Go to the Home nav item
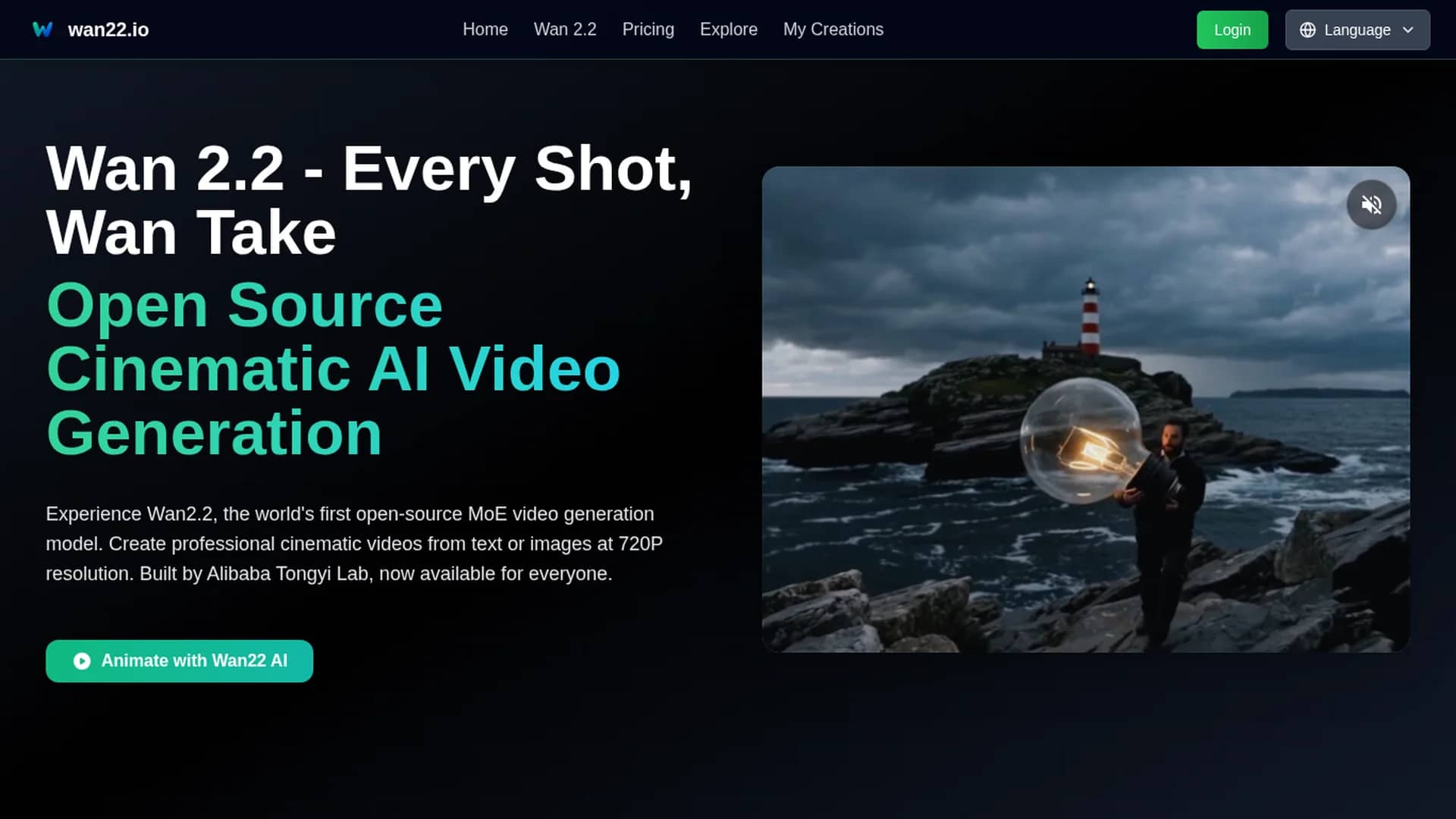 click(485, 30)
